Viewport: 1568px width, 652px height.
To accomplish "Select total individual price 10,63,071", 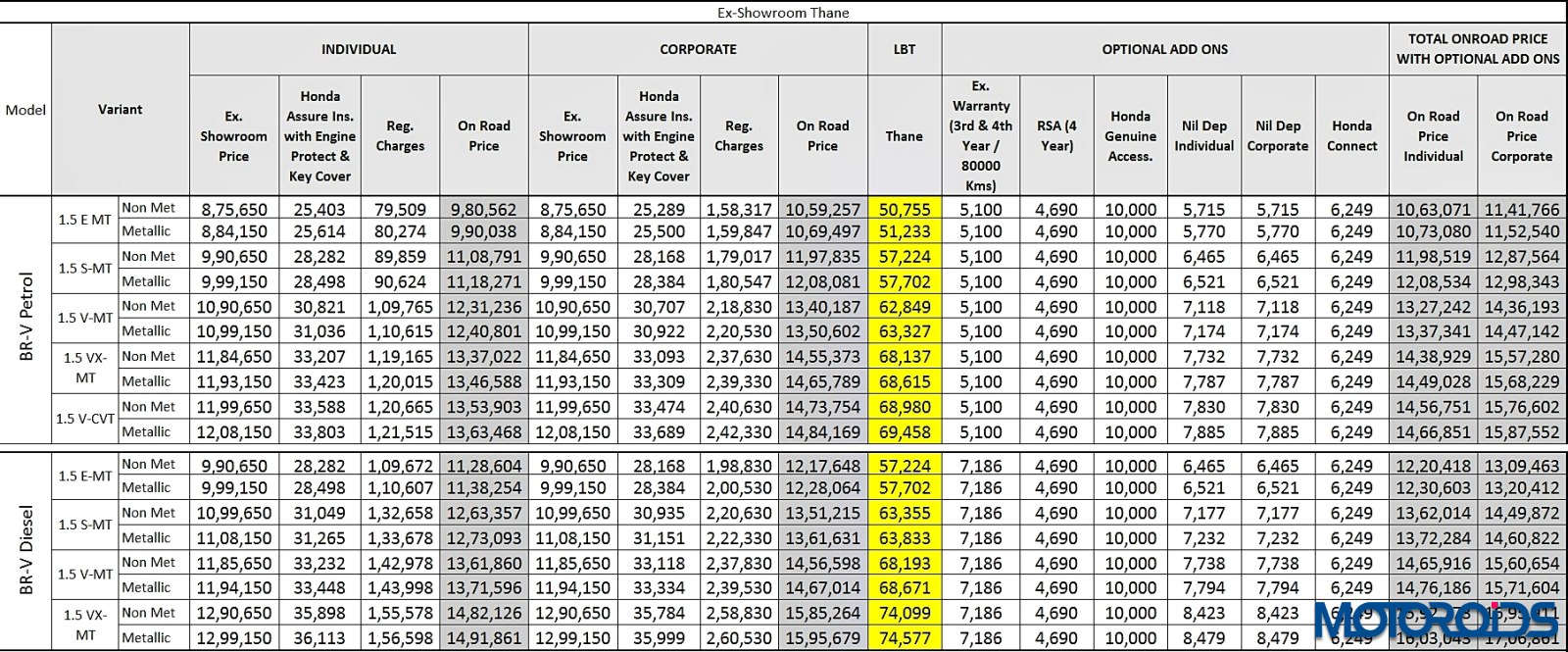I will tap(1433, 209).
